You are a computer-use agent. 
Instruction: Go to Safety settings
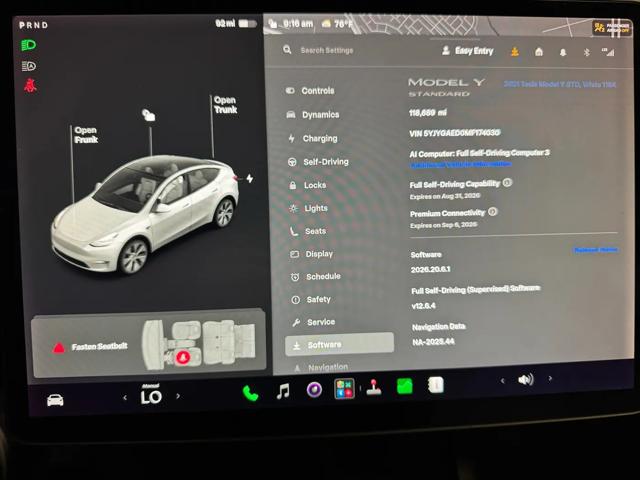311,299
